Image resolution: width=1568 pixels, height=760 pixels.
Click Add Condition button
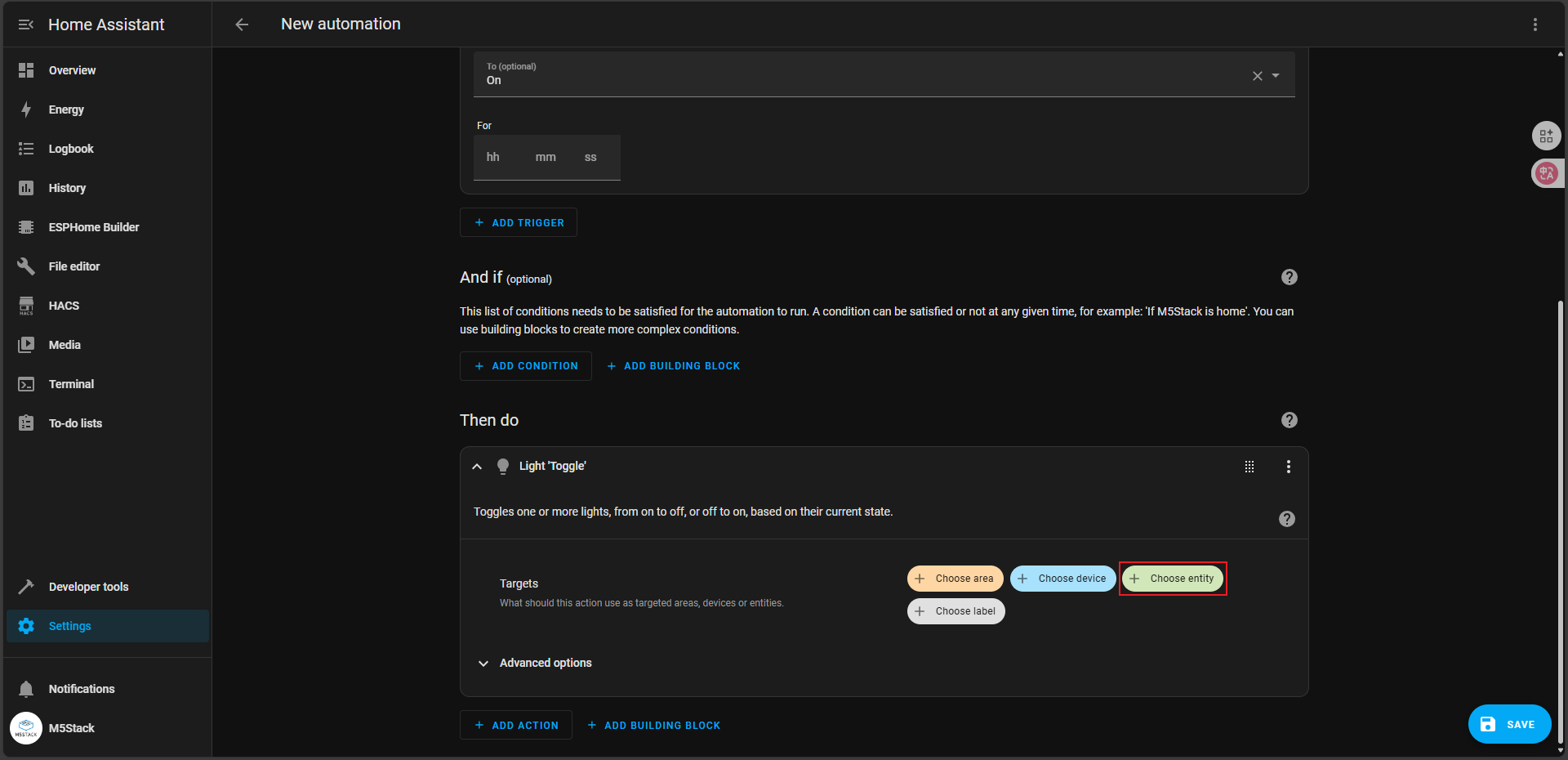526,366
